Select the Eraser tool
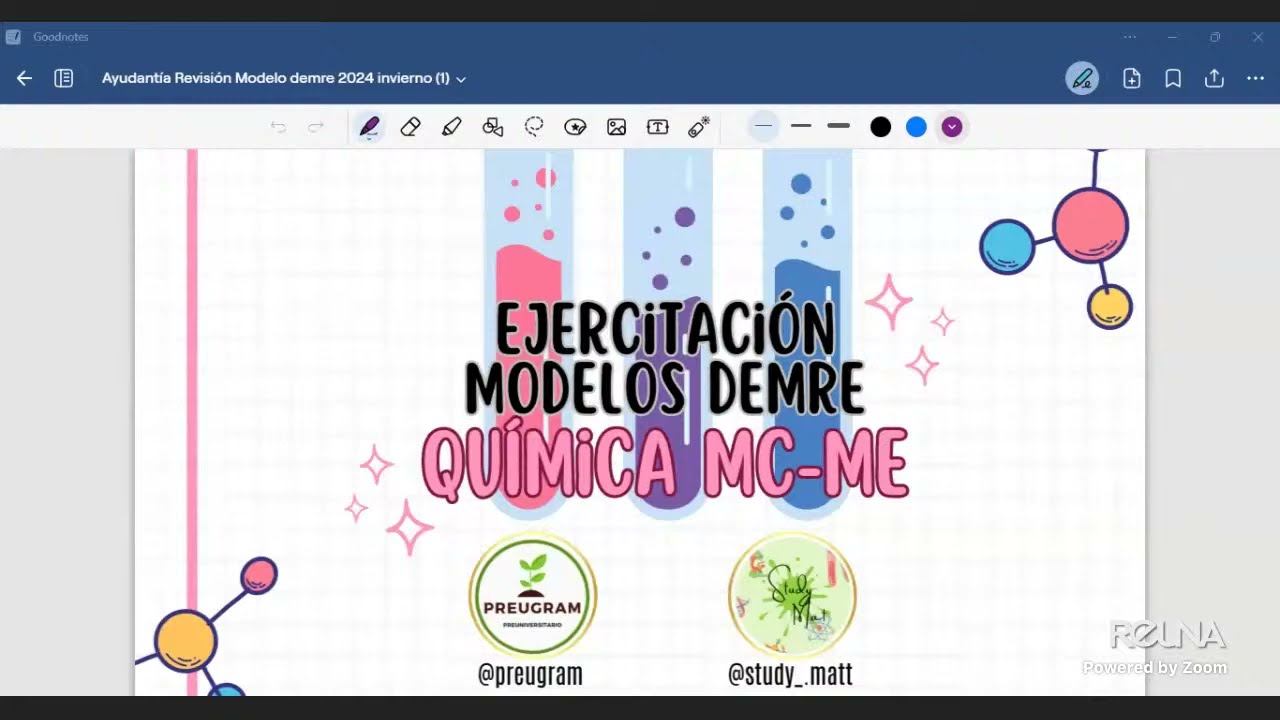The width and height of the screenshot is (1280, 720). pyautogui.click(x=410, y=127)
